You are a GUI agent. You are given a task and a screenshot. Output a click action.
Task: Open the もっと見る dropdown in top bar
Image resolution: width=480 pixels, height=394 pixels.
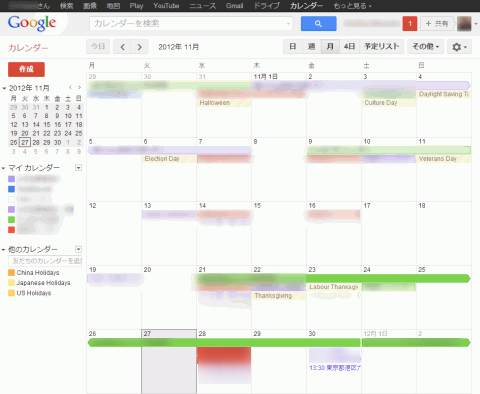[x=352, y=6]
